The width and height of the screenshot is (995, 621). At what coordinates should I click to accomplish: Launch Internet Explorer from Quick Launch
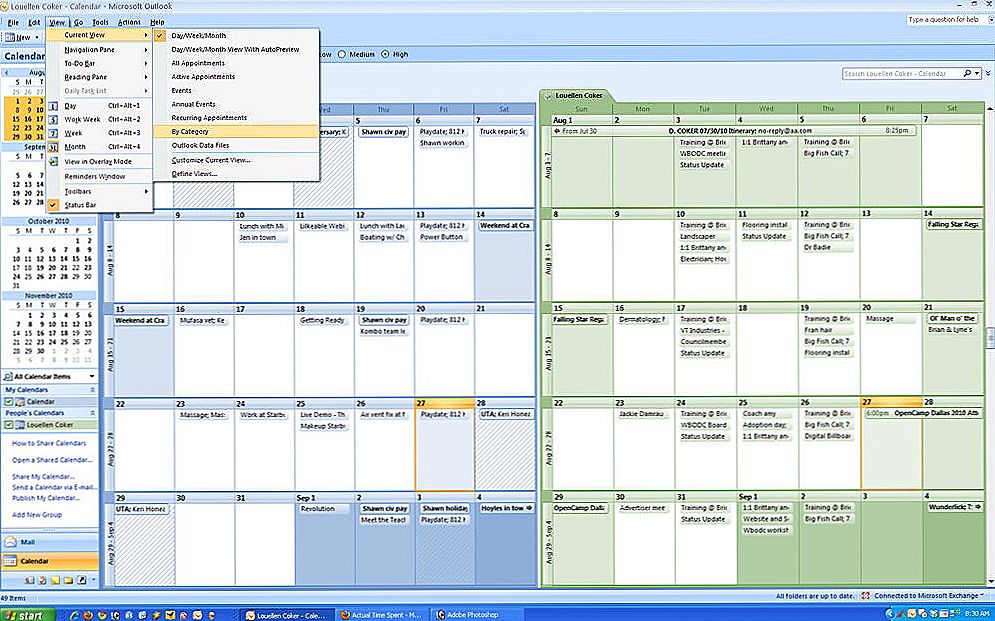click(75, 615)
